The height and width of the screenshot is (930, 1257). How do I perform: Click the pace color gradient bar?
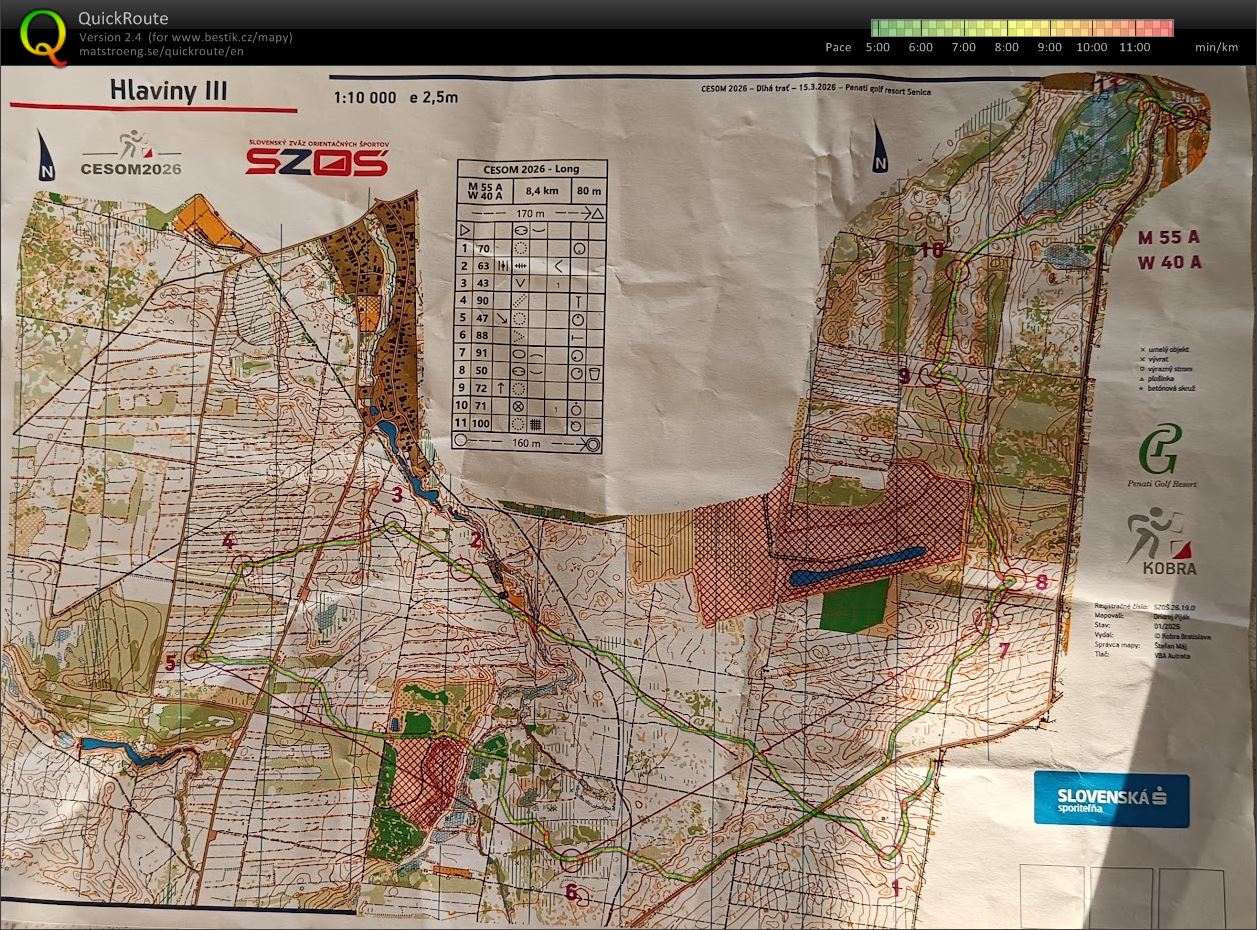tap(1021, 28)
